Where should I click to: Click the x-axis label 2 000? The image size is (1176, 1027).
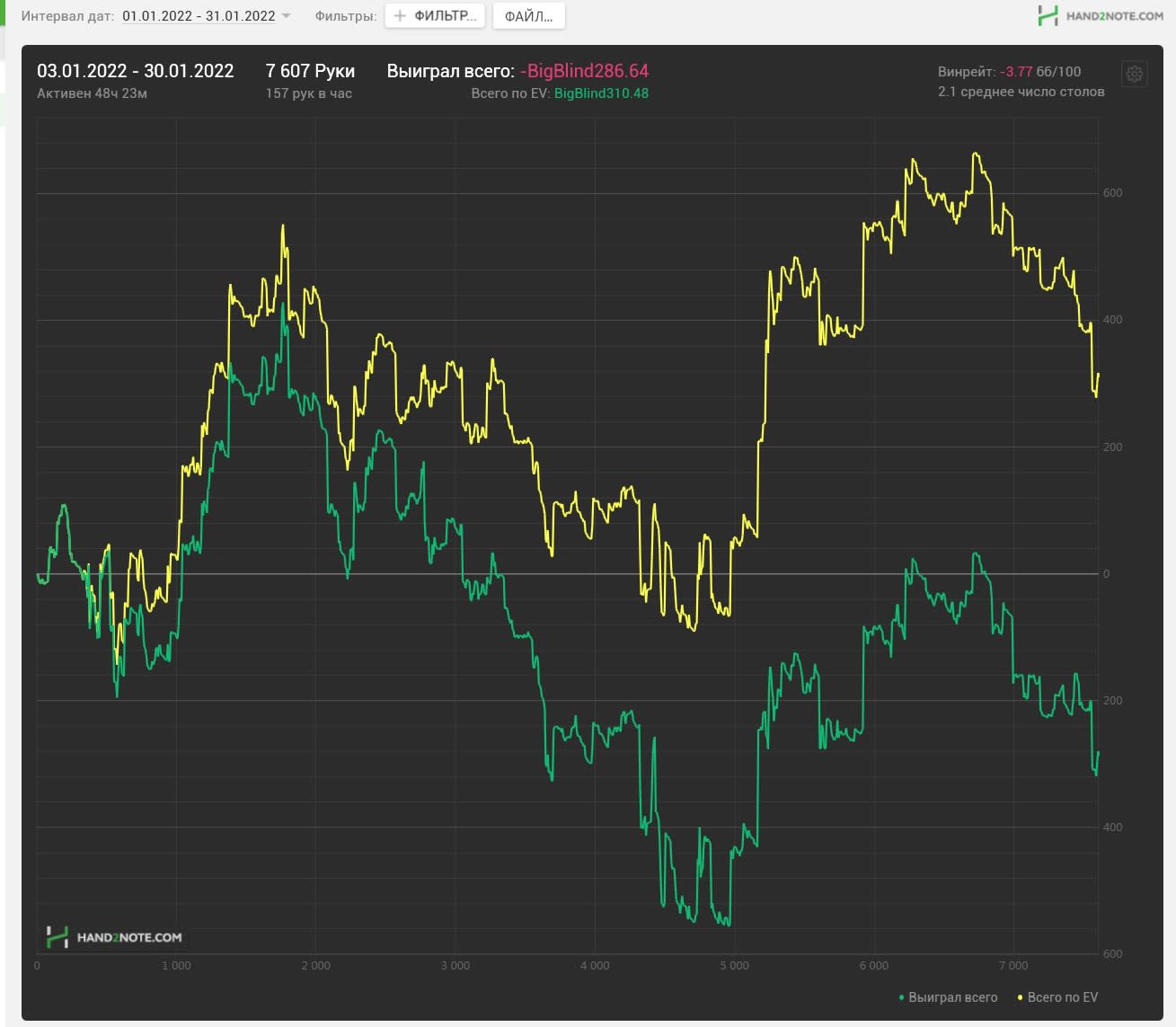click(315, 966)
